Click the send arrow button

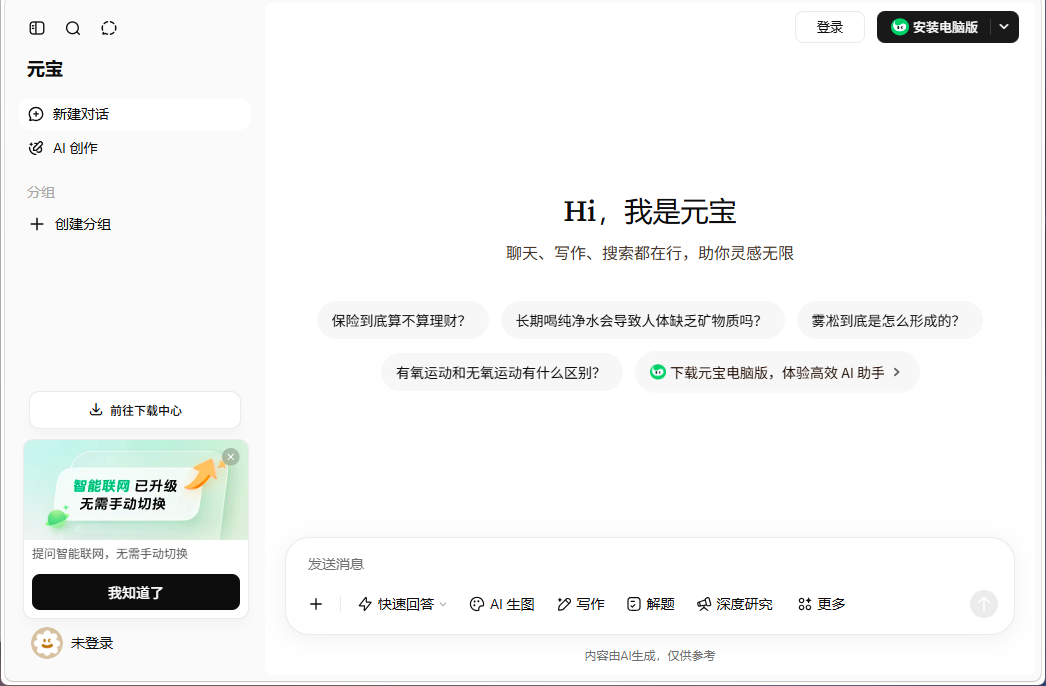pyautogui.click(x=983, y=604)
